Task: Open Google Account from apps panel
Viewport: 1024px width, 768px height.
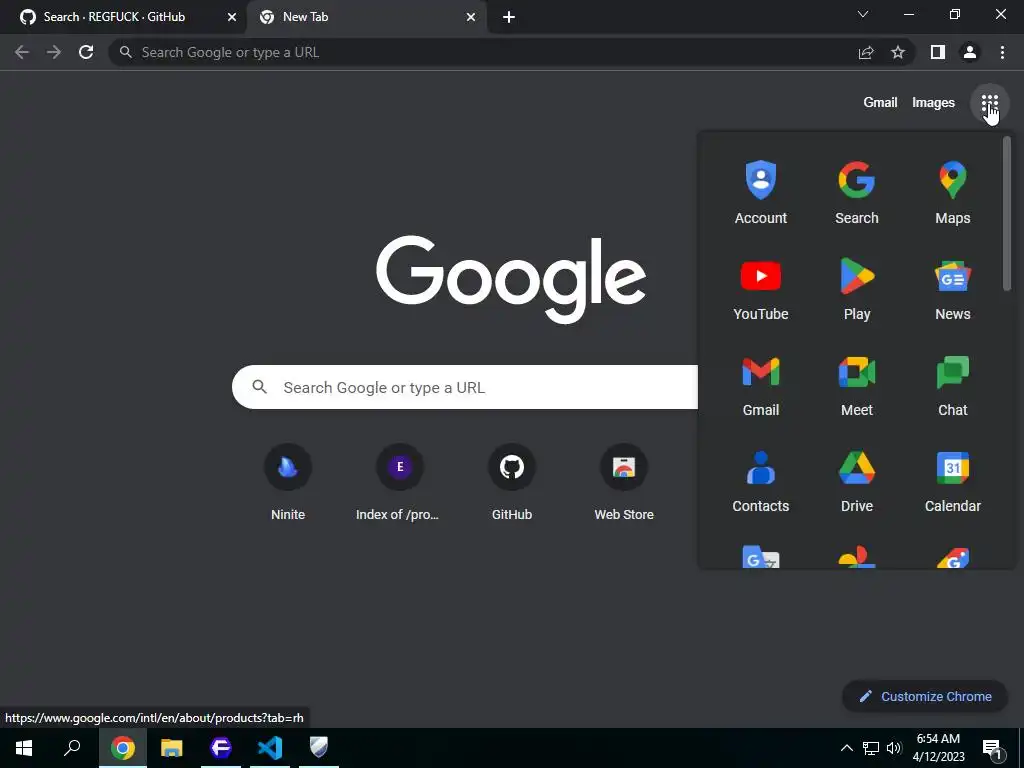Action: (x=761, y=193)
